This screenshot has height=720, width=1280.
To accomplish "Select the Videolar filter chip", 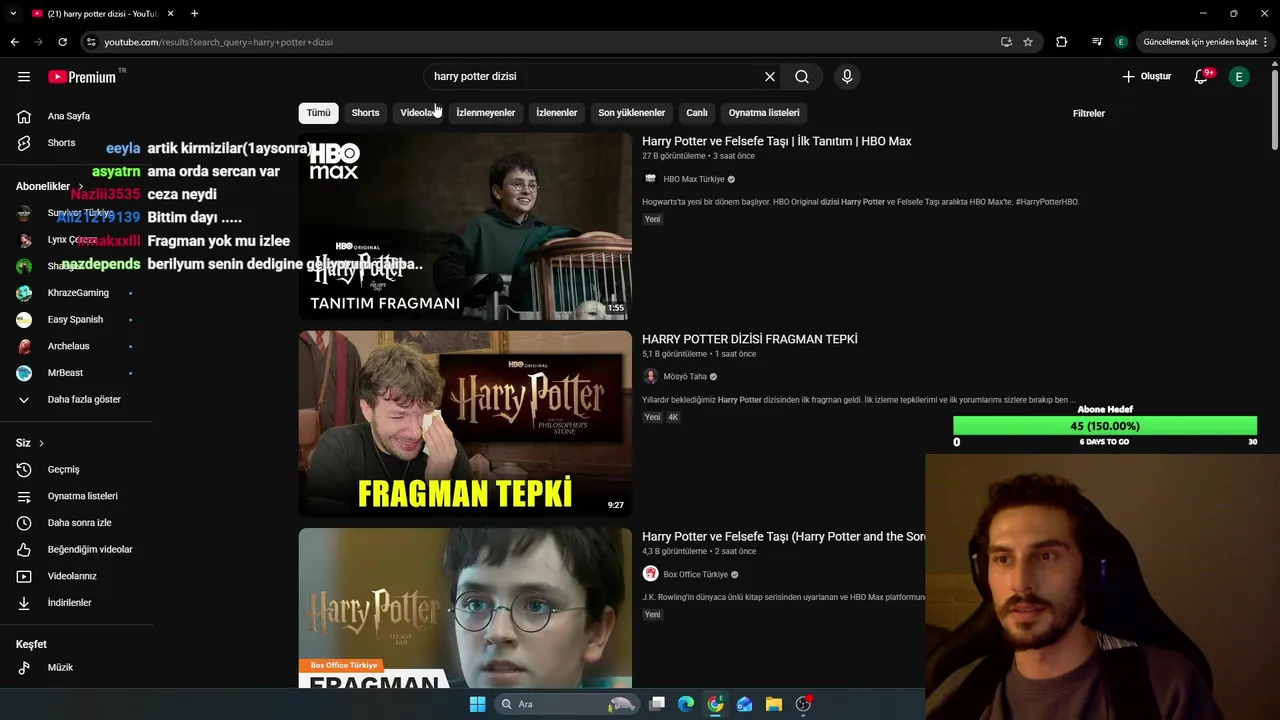I will [x=418, y=113].
